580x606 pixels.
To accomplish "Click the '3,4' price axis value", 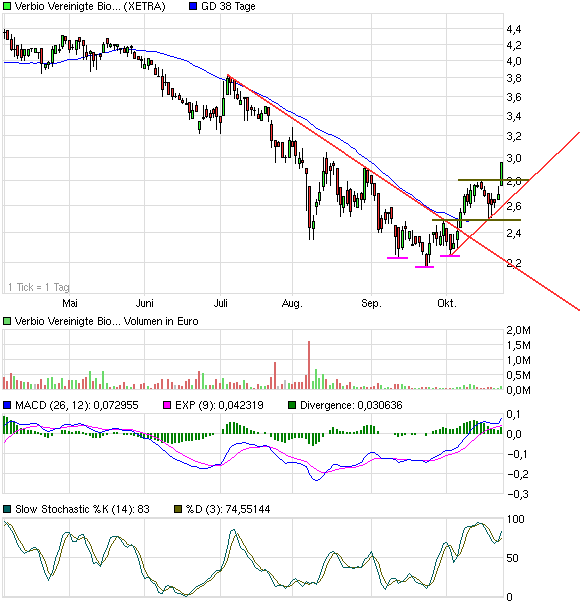I will click(x=514, y=116).
